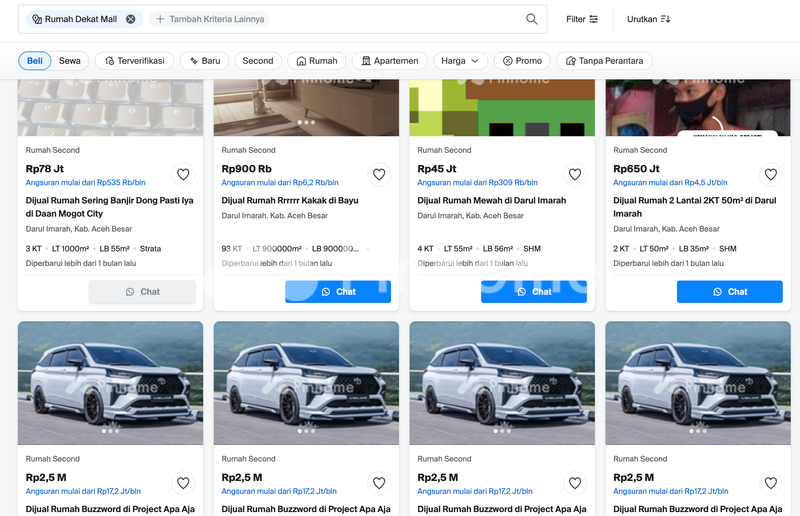Viewport: 800px width, 516px height.
Task: Favorite the Rp78 Jt listing heart
Action: tap(183, 174)
